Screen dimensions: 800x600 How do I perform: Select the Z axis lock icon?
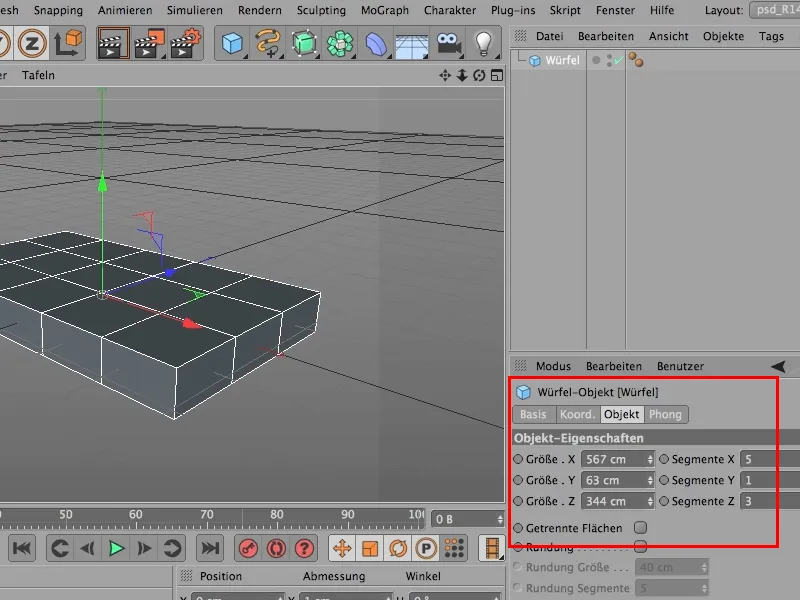point(32,43)
